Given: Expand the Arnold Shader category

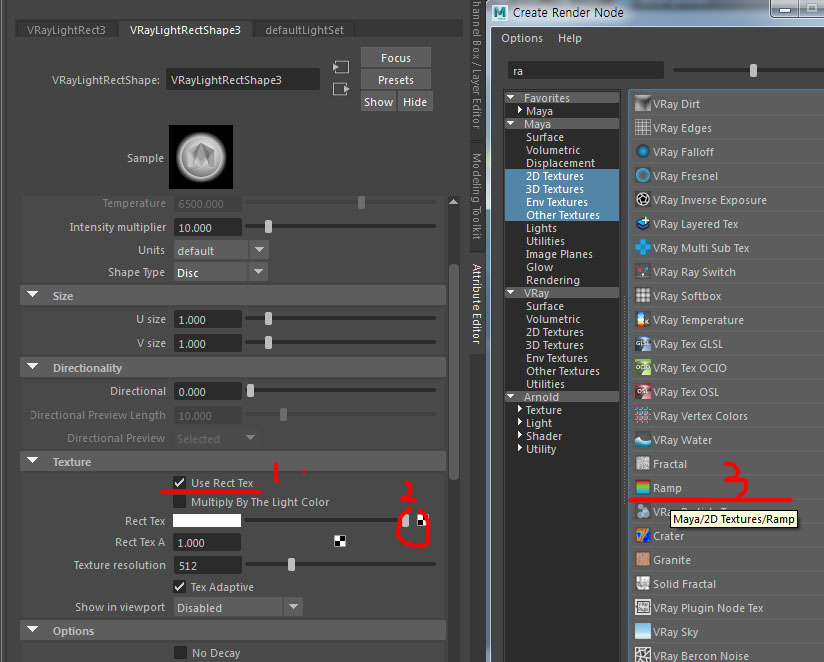Looking at the screenshot, I should click(x=520, y=435).
